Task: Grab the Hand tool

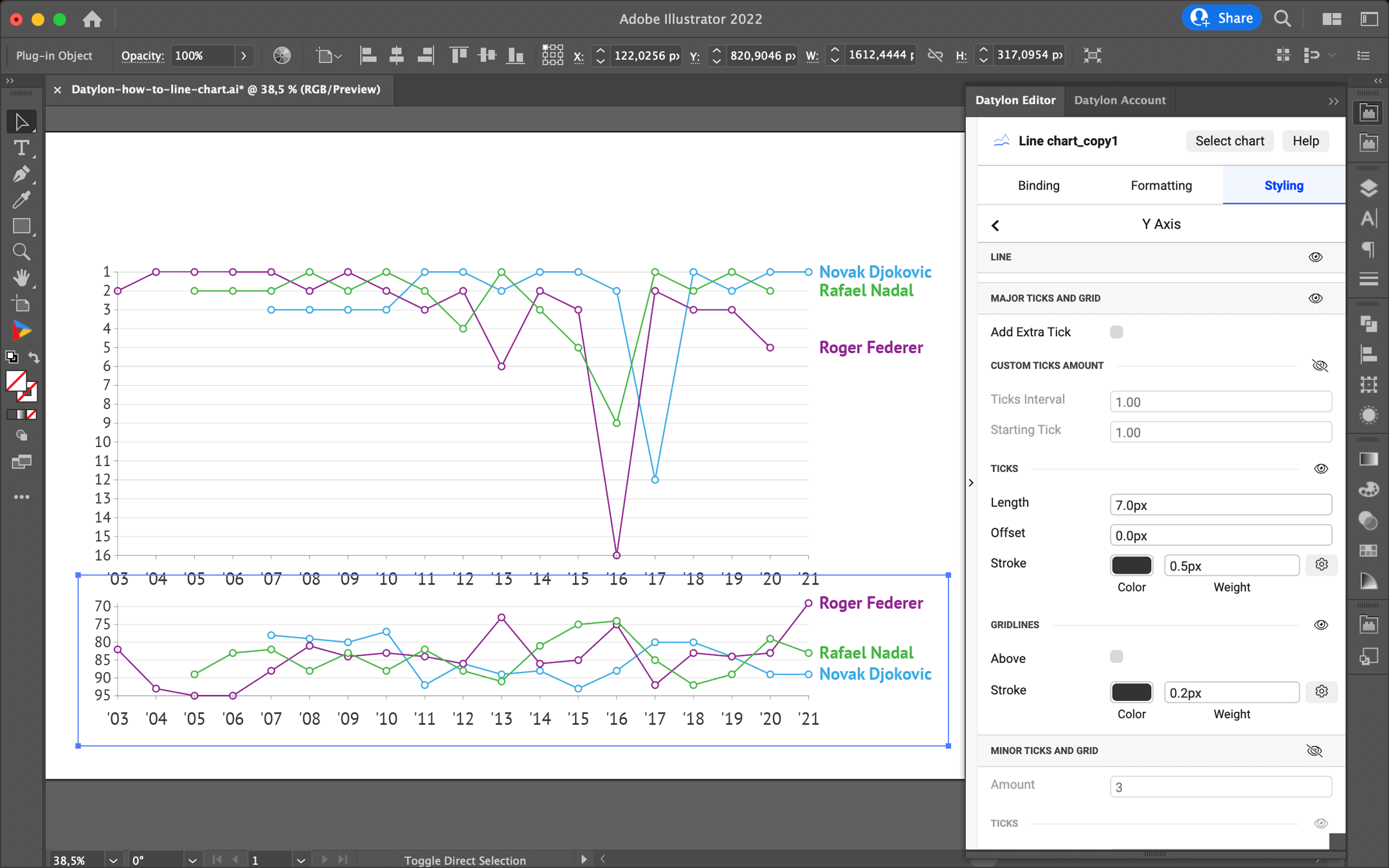Action: (21, 276)
